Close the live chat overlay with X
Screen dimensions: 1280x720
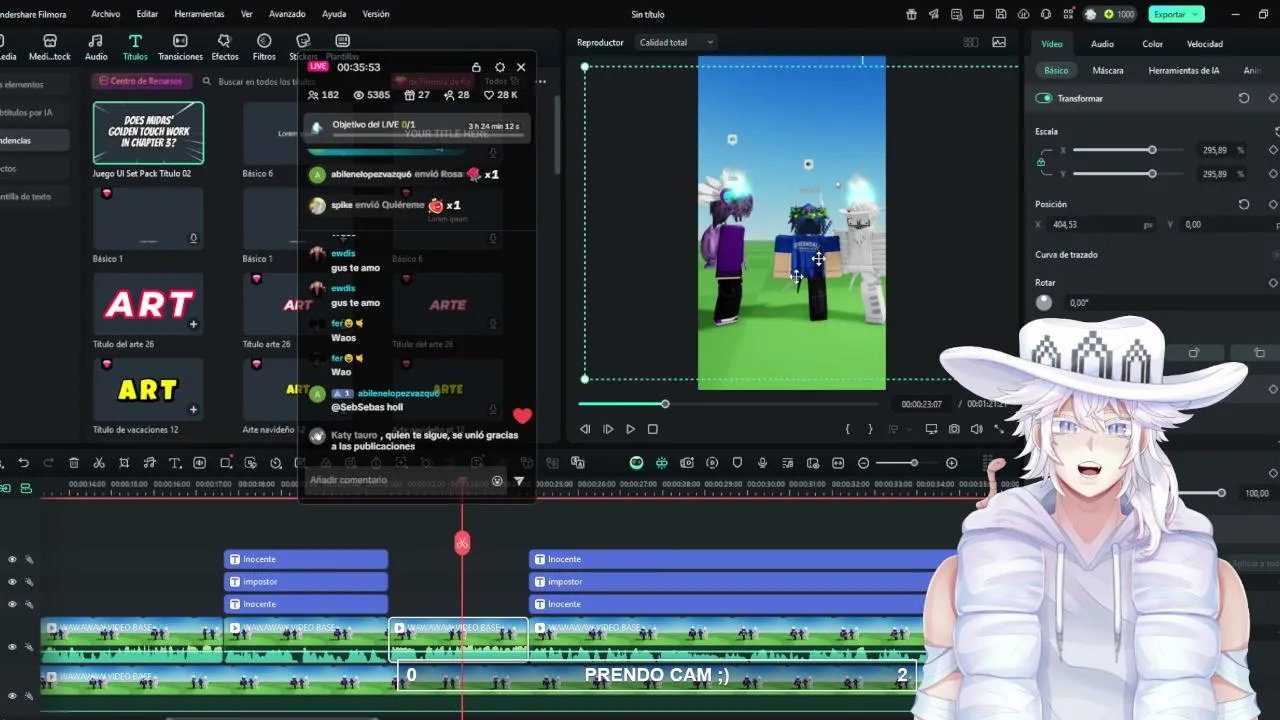point(521,67)
